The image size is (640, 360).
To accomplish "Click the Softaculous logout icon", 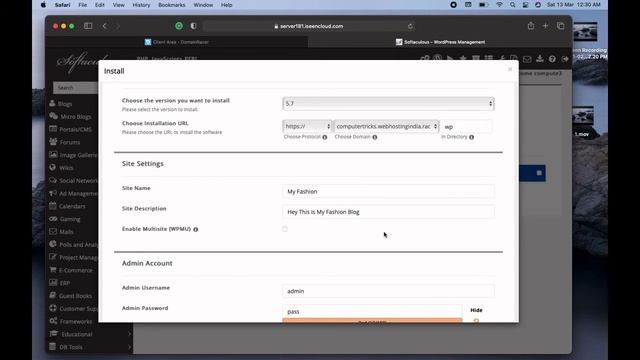I will tap(565, 59).
